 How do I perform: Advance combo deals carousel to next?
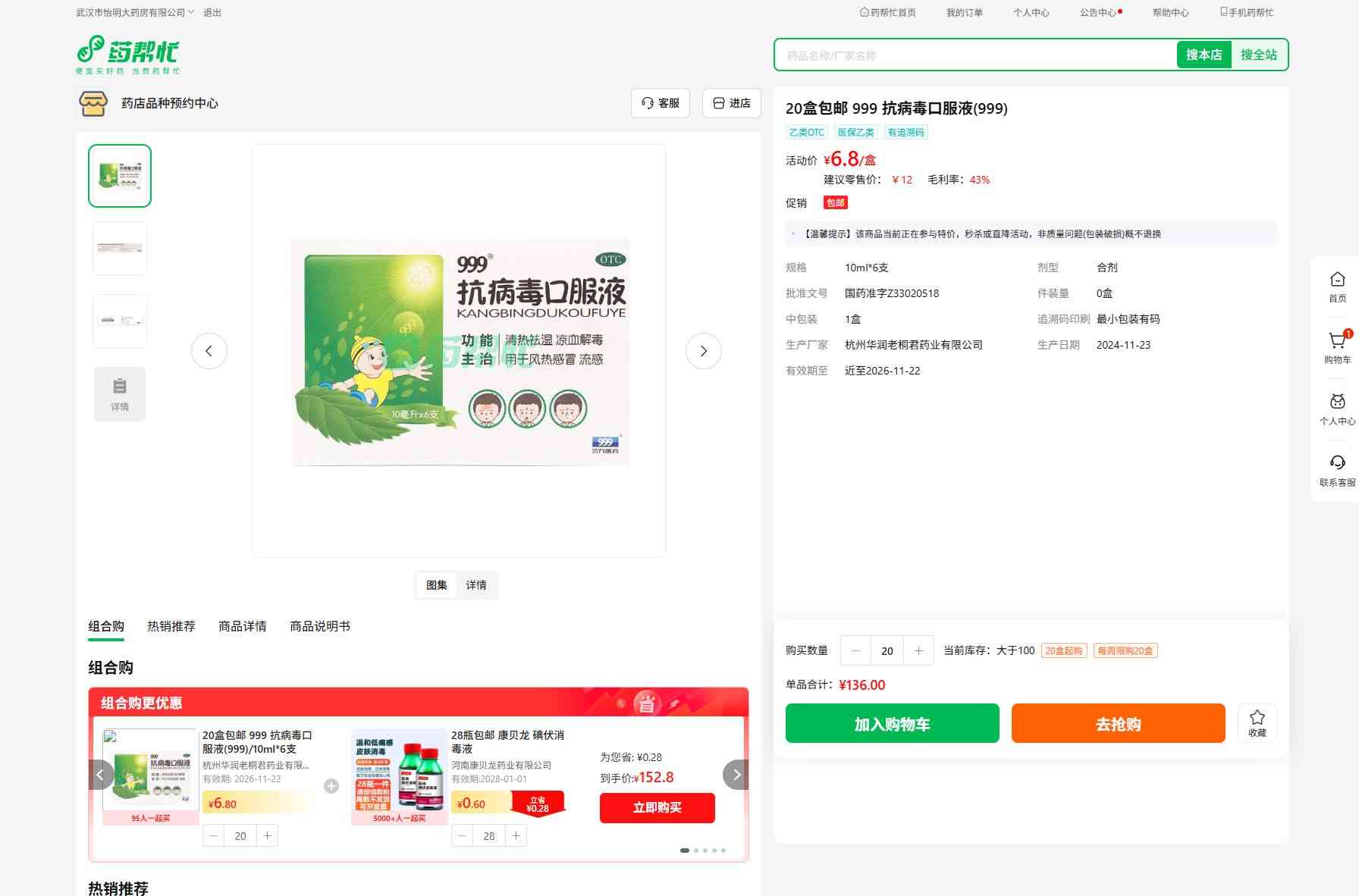[736, 775]
